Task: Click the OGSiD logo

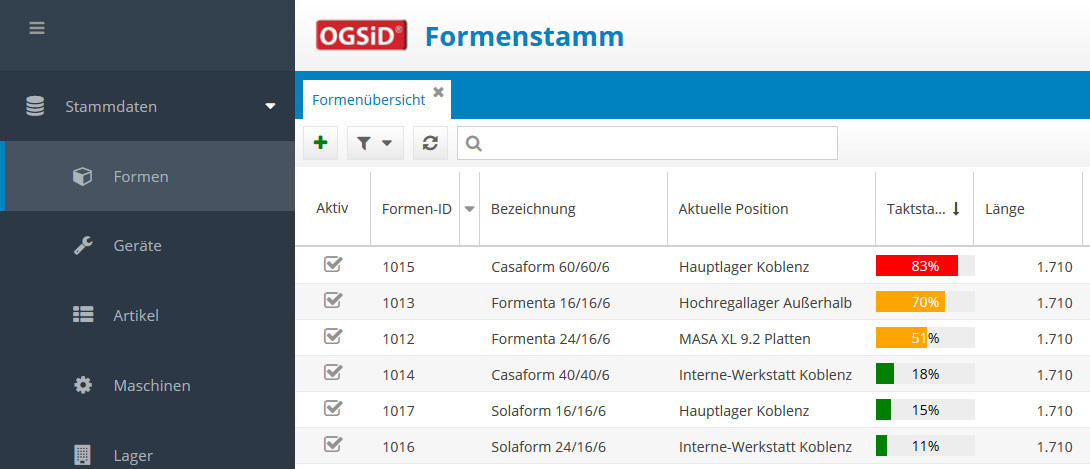Action: pyautogui.click(x=362, y=36)
